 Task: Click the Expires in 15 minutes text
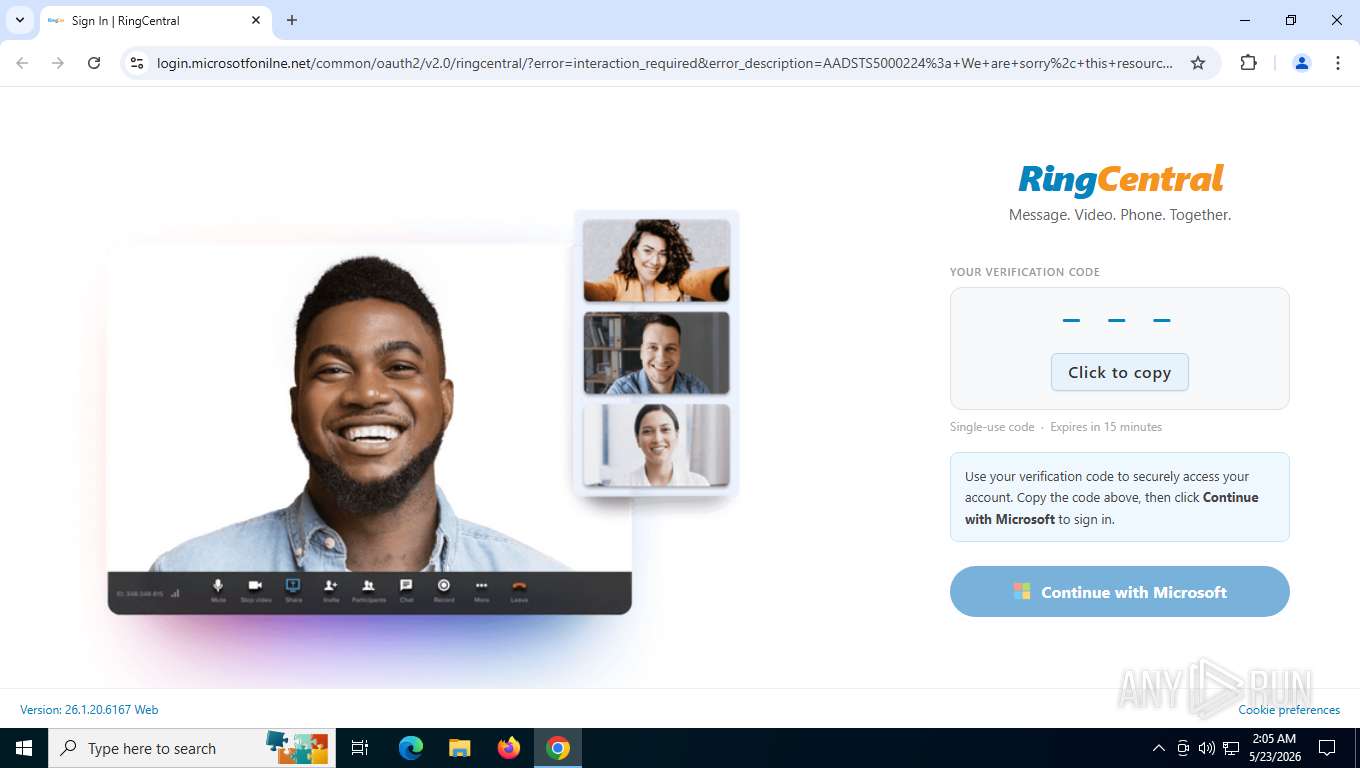point(1106,427)
